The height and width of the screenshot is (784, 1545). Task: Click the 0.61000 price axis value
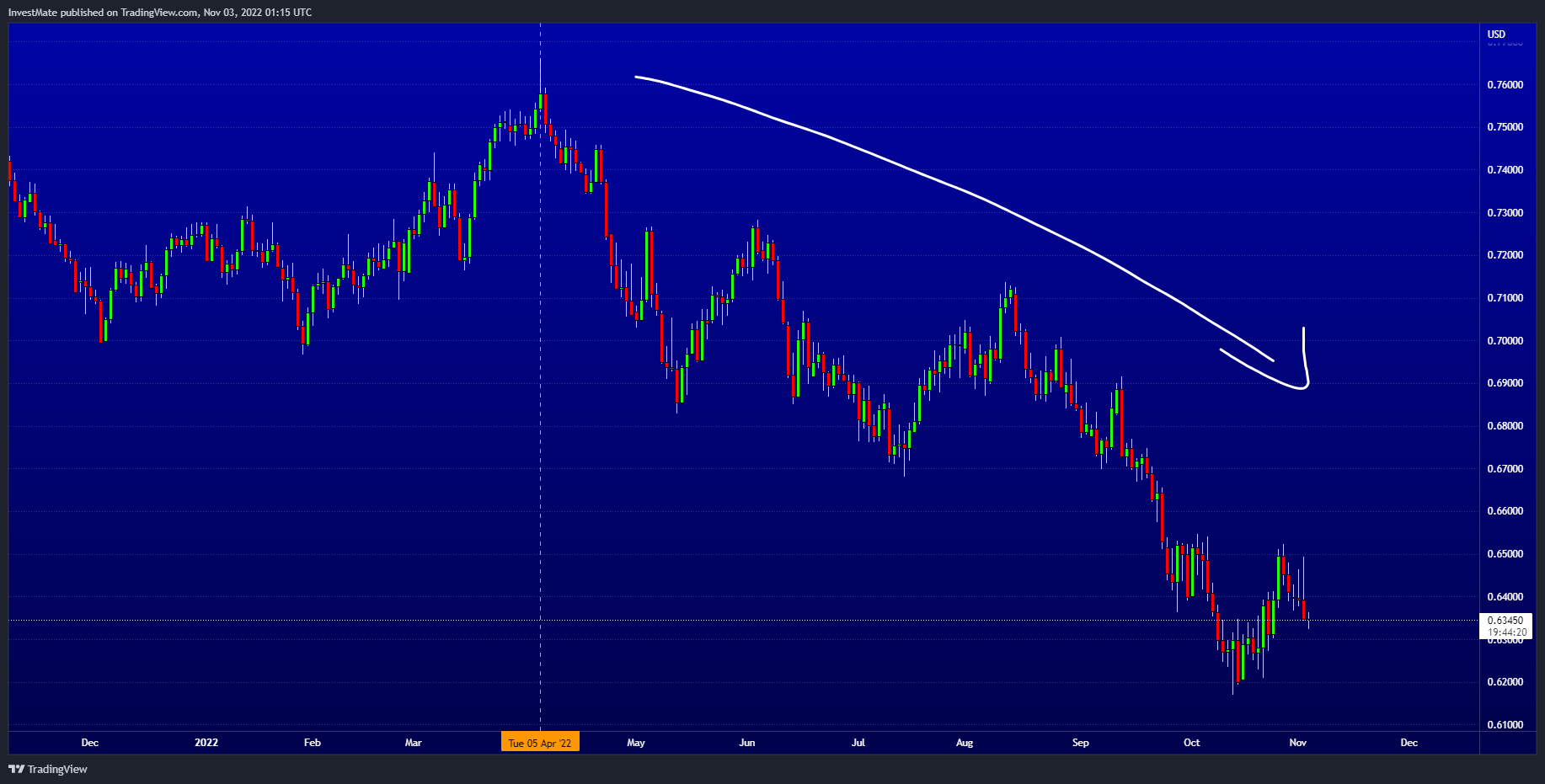coord(1505,725)
